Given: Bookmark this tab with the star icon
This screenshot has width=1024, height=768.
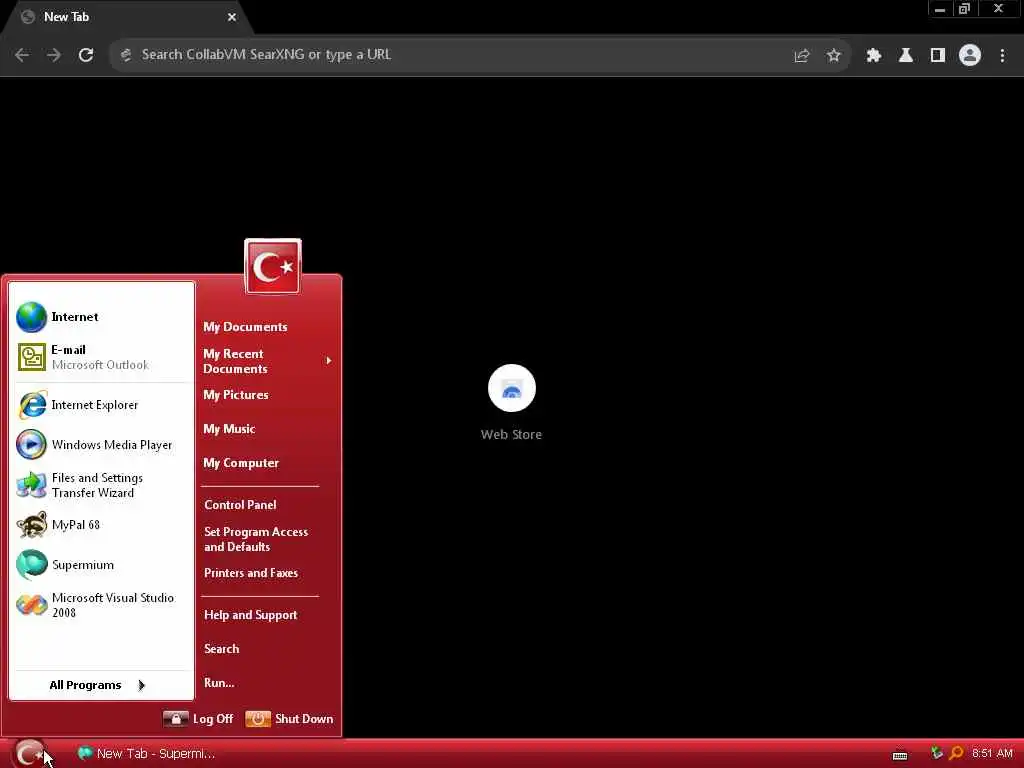Looking at the screenshot, I should point(833,56).
